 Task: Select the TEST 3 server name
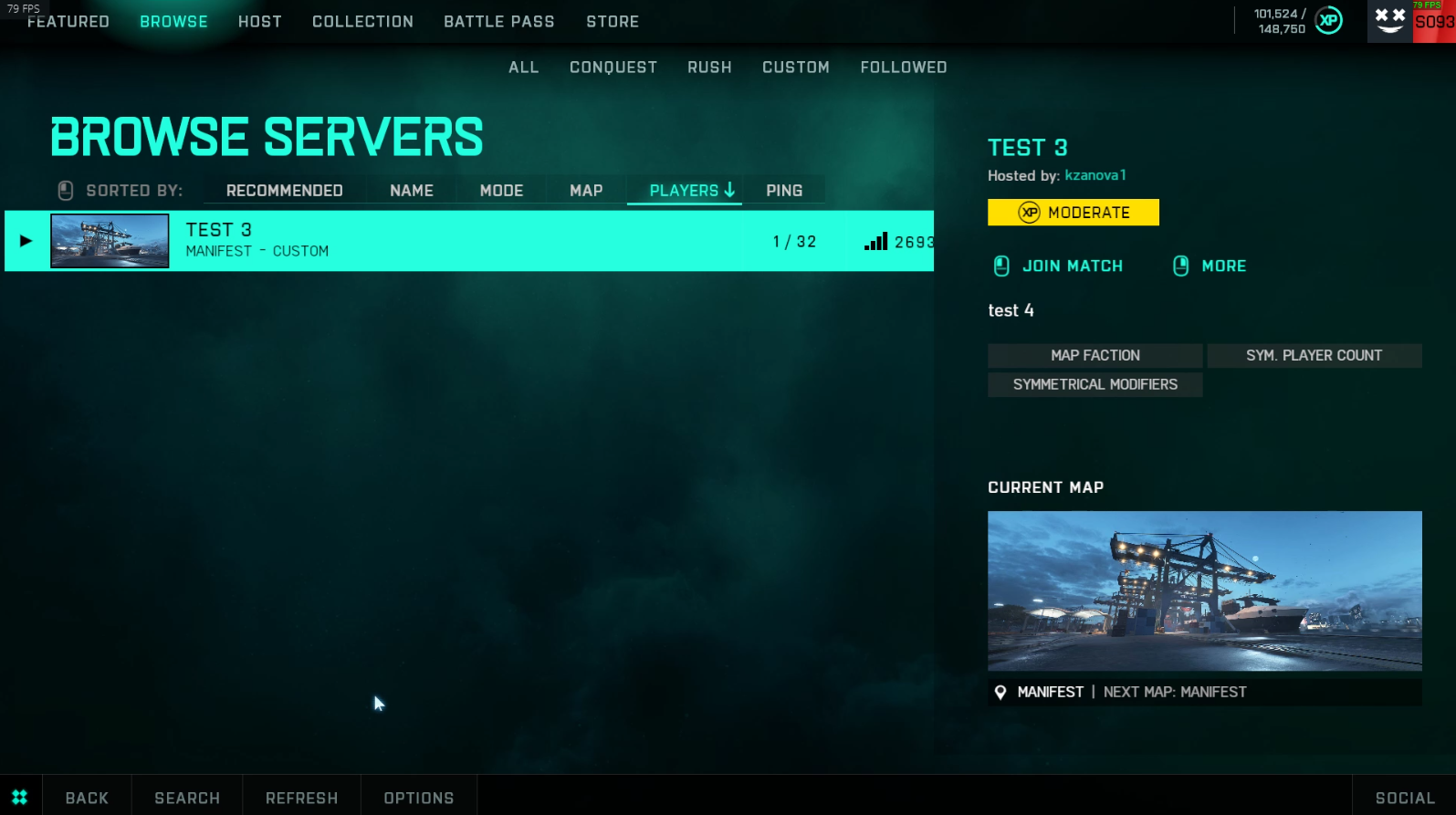pyautogui.click(x=219, y=230)
